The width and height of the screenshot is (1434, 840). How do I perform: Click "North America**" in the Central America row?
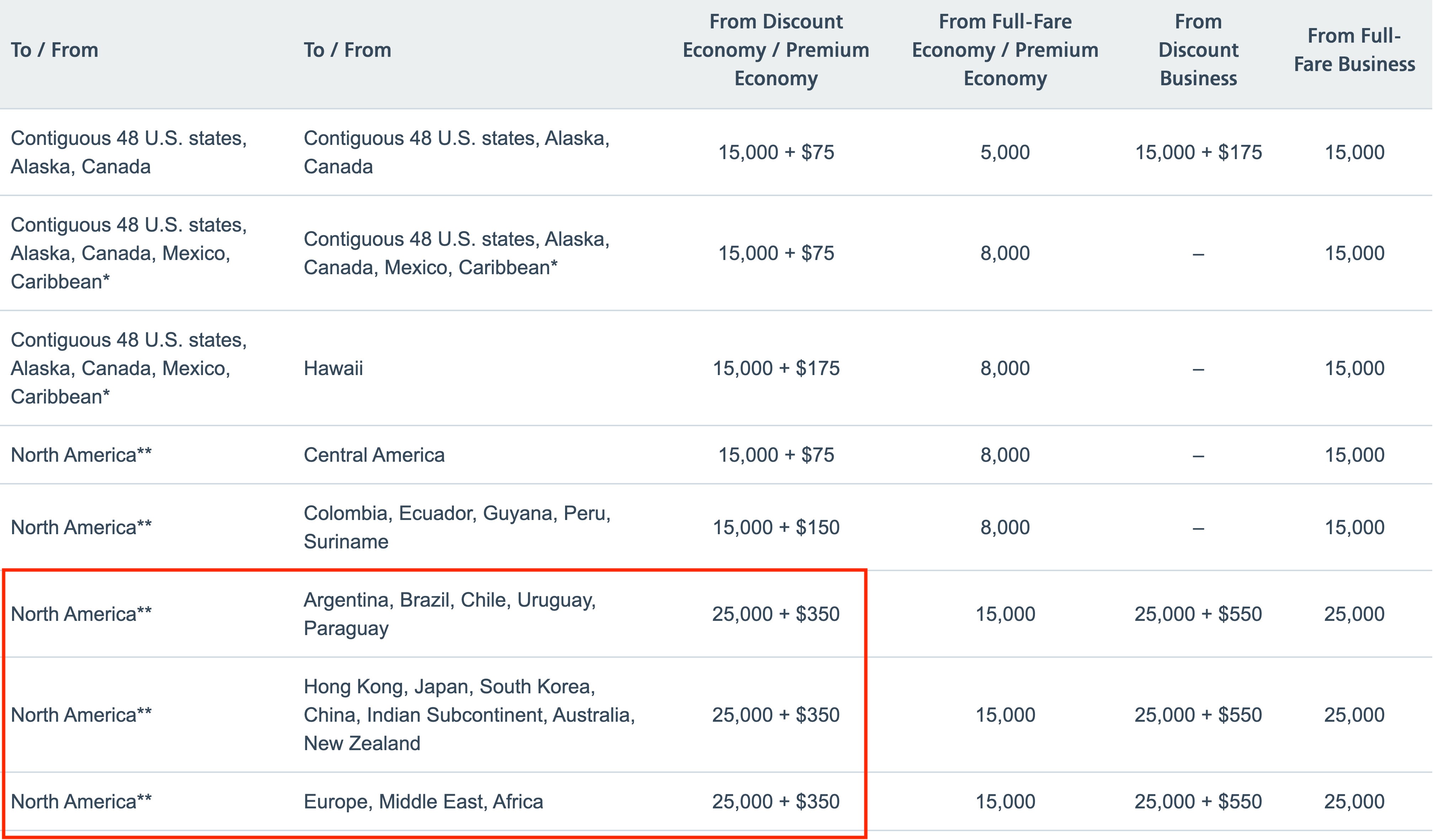coord(81,455)
